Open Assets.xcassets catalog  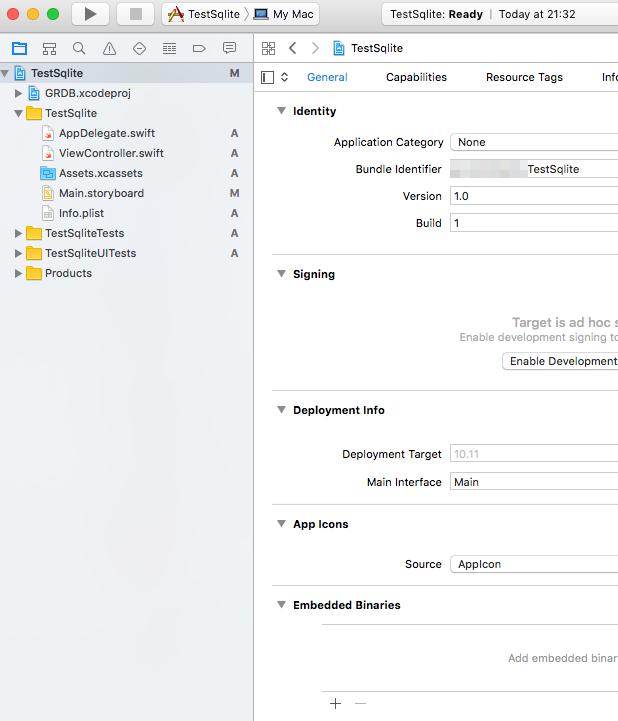click(x=101, y=173)
